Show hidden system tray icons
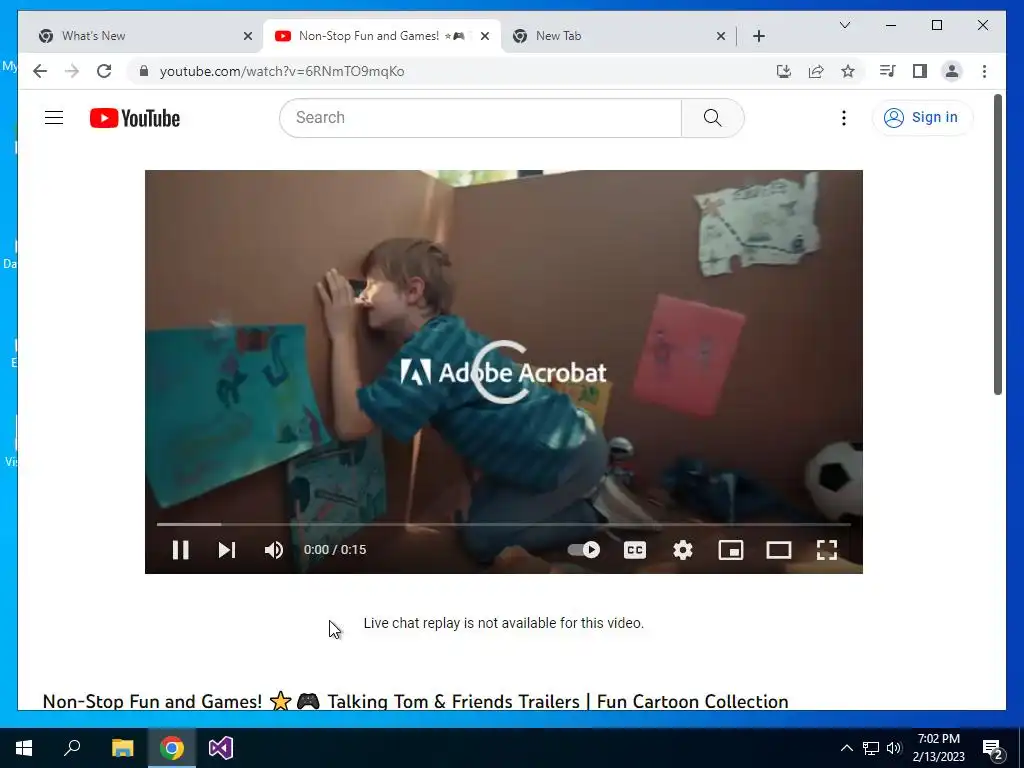Image resolution: width=1024 pixels, height=768 pixels. 846,748
